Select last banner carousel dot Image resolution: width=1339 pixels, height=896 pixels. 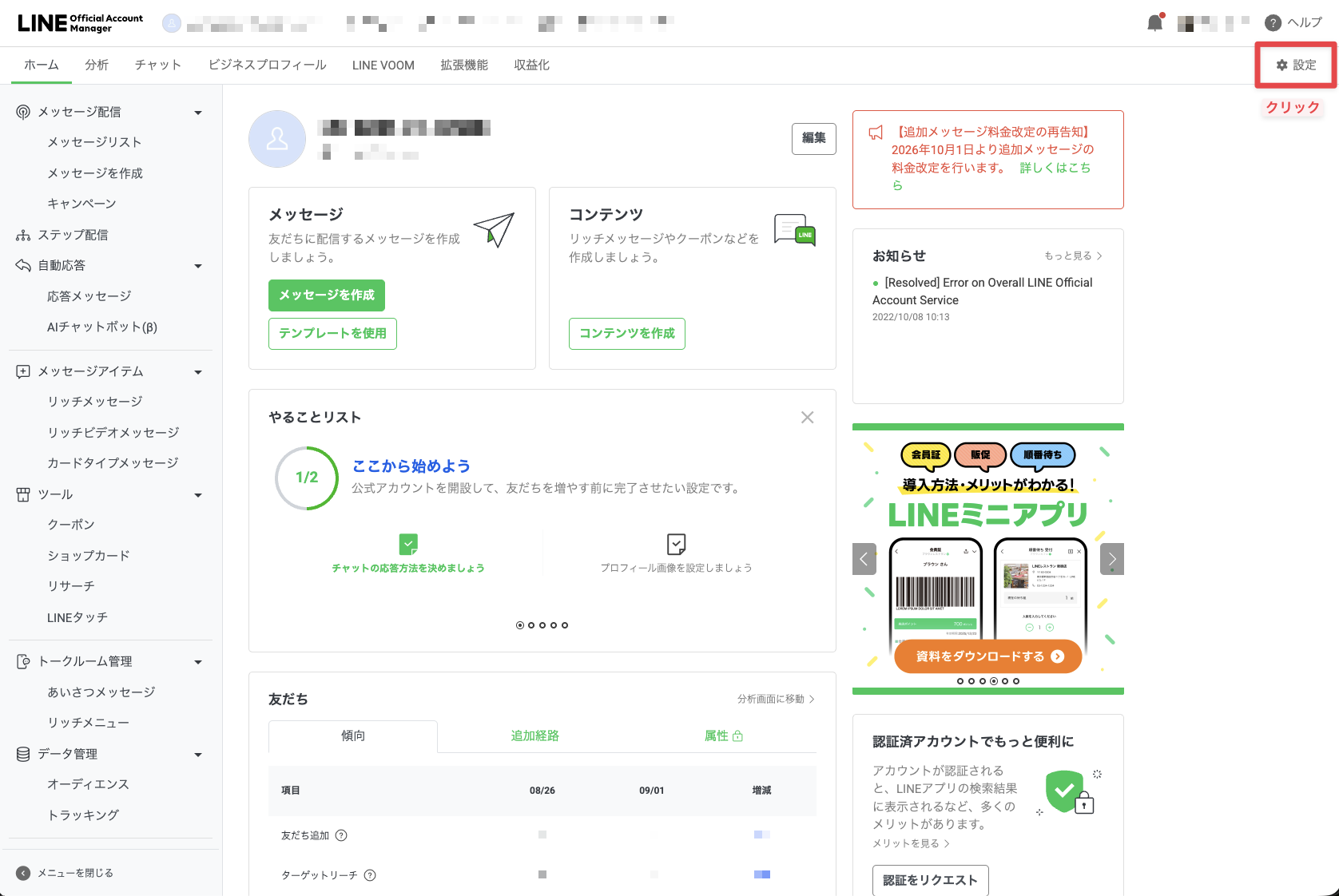tap(1016, 681)
